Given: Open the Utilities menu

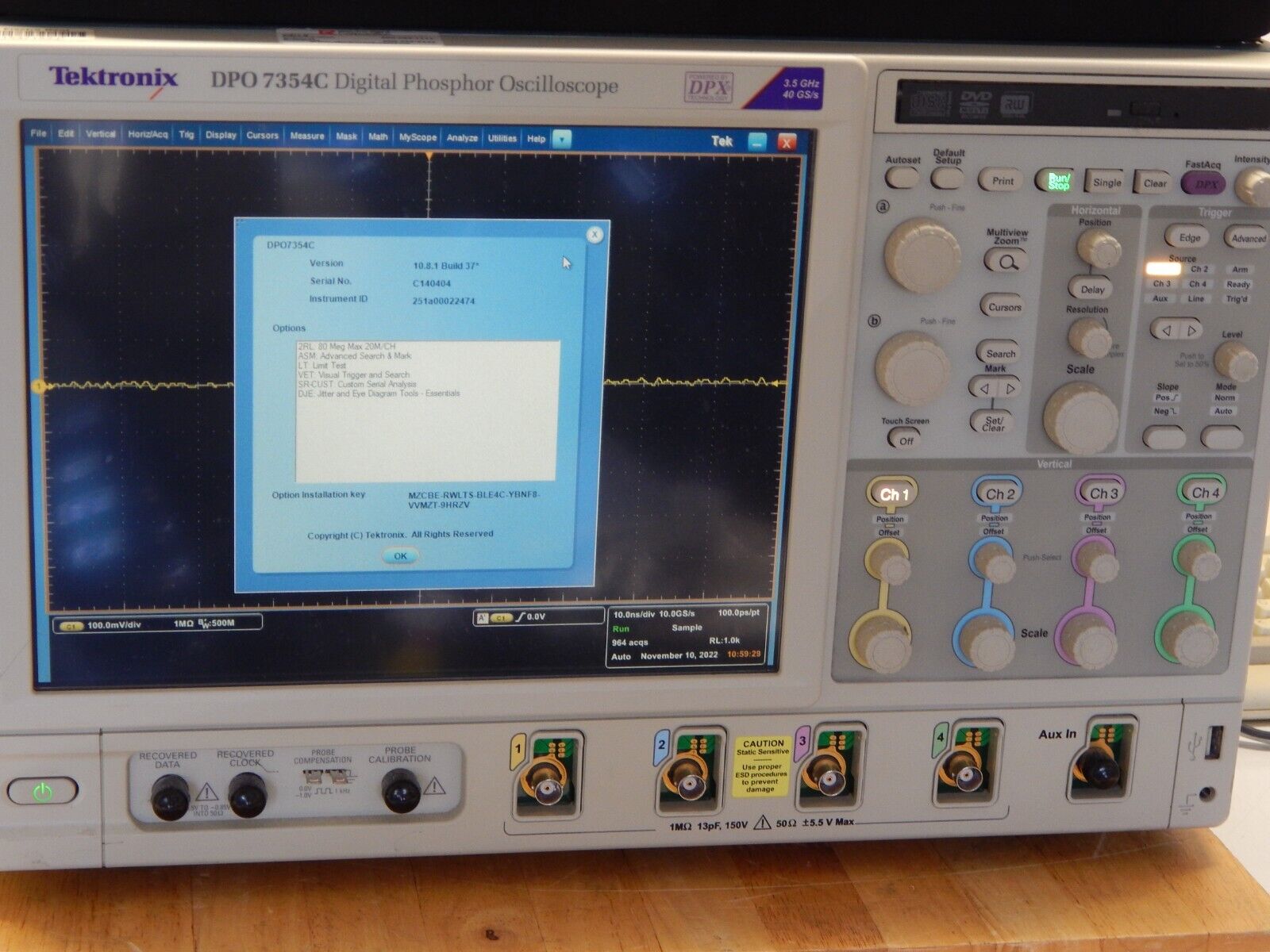Looking at the screenshot, I should [502, 136].
